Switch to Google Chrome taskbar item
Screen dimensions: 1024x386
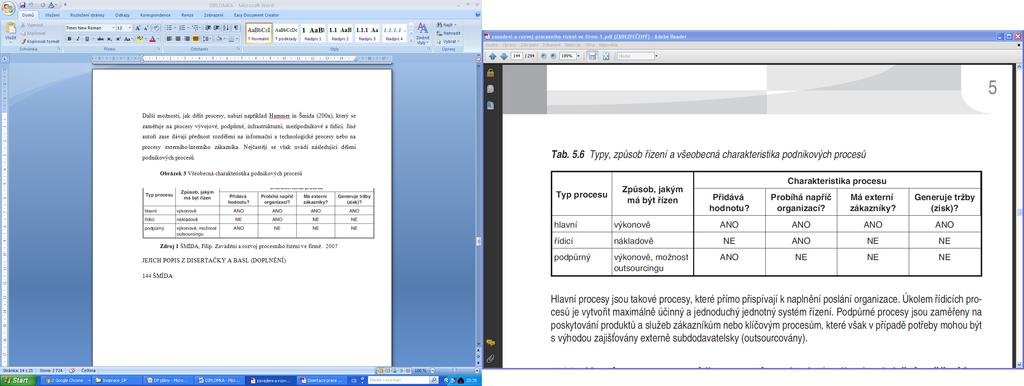pos(67,380)
